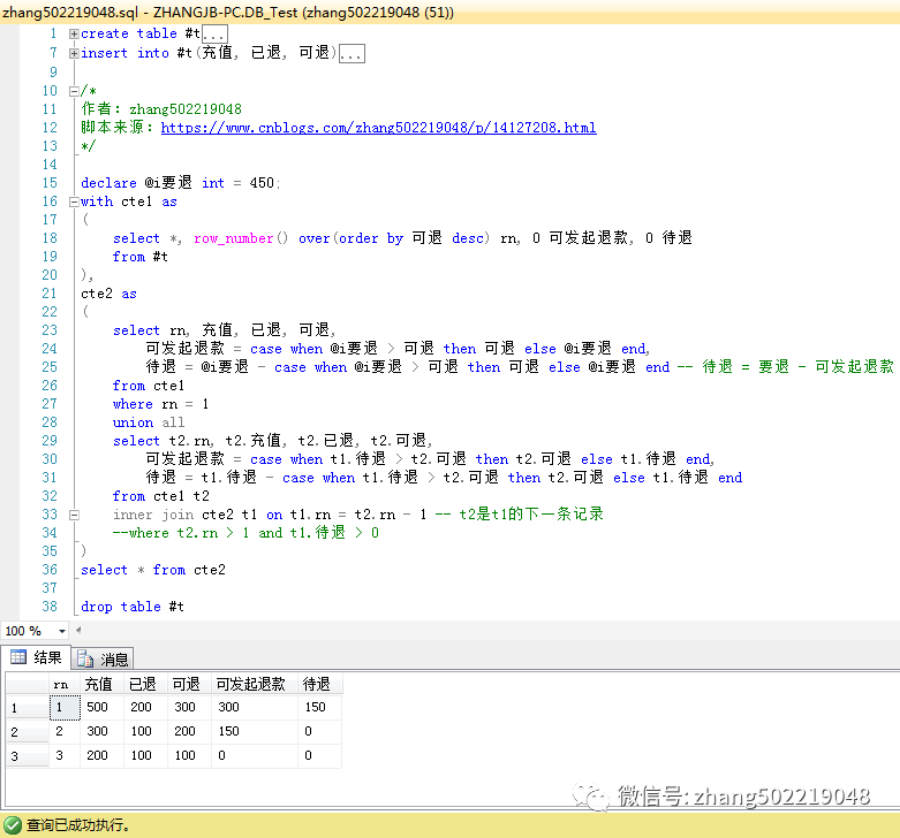Open the 100 % zoom dropdown
This screenshot has width=900, height=838.
pos(62,631)
